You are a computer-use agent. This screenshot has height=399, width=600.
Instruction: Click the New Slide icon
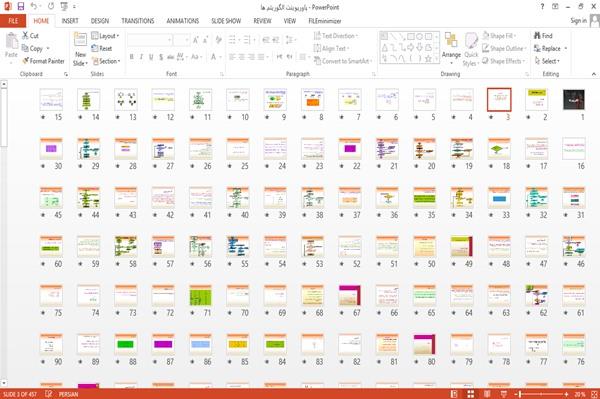tap(80, 40)
